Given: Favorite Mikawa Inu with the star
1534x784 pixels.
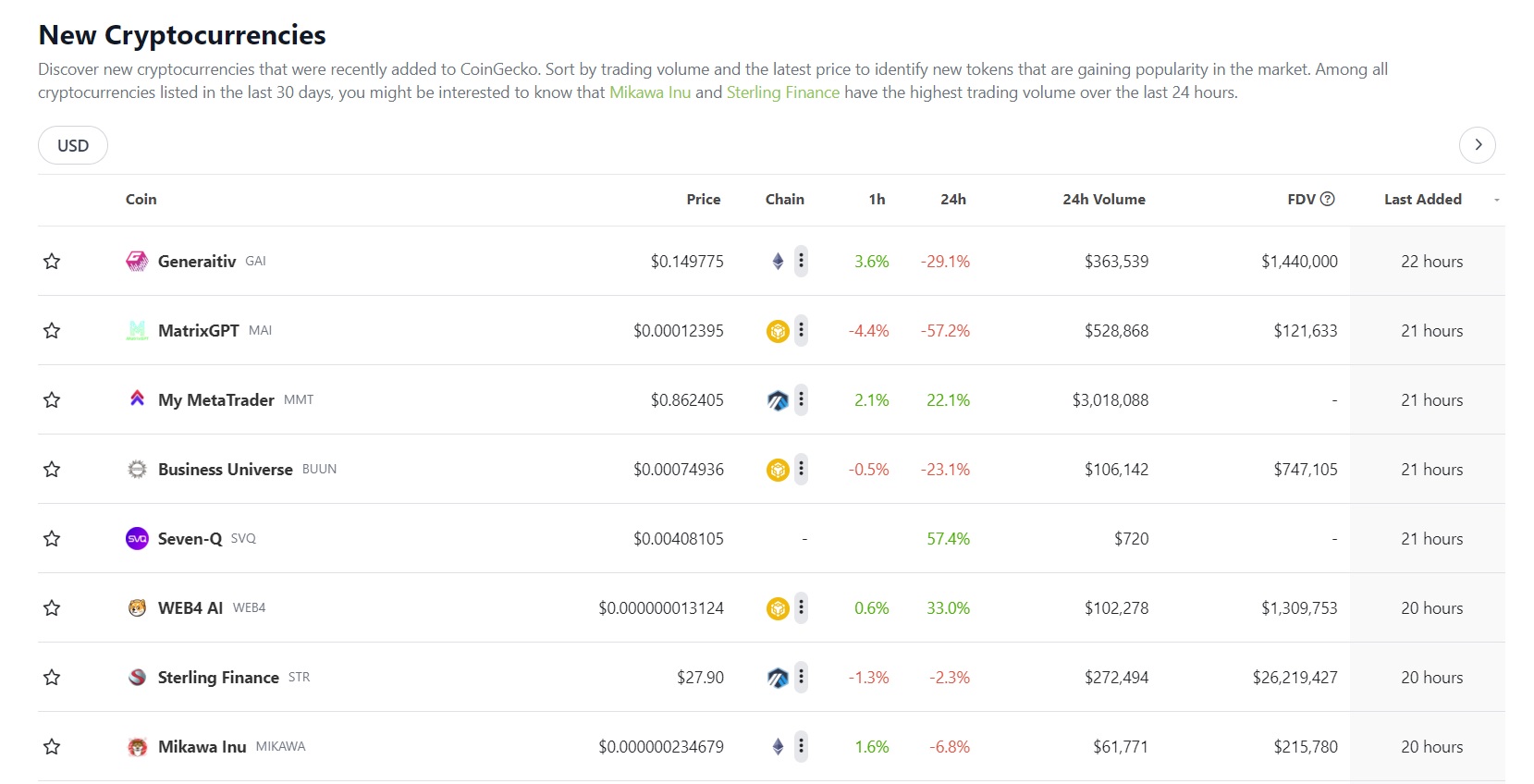Looking at the screenshot, I should click(52, 747).
